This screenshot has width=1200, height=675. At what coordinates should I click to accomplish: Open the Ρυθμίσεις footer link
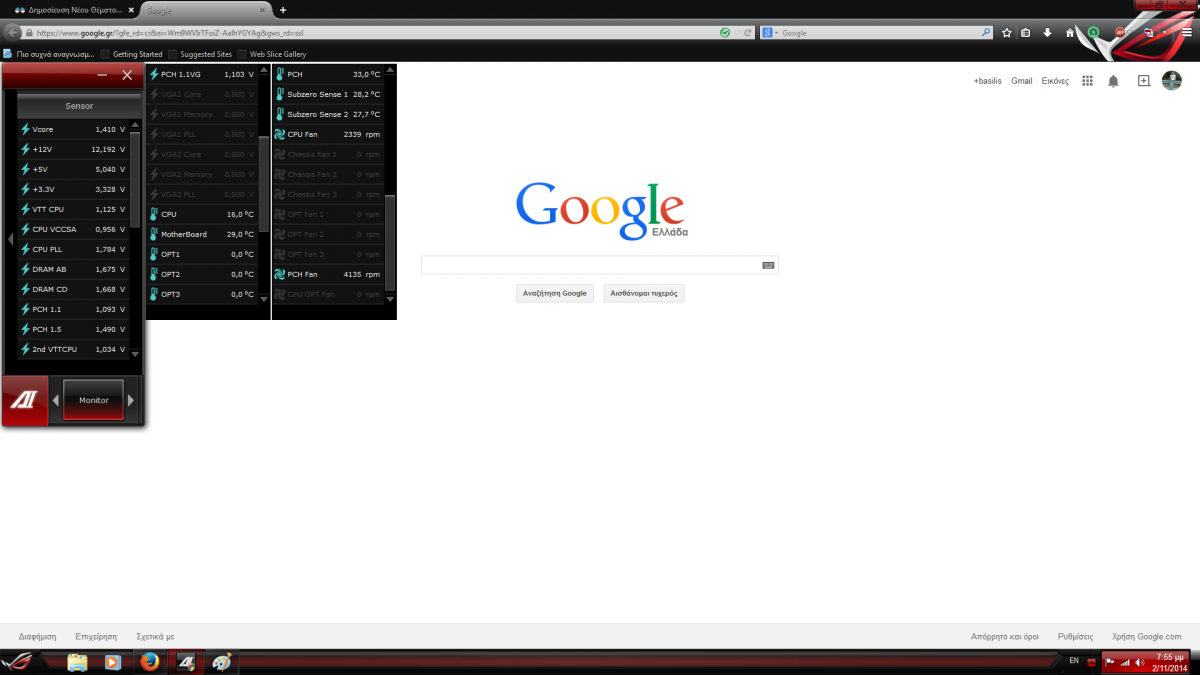(x=1077, y=636)
